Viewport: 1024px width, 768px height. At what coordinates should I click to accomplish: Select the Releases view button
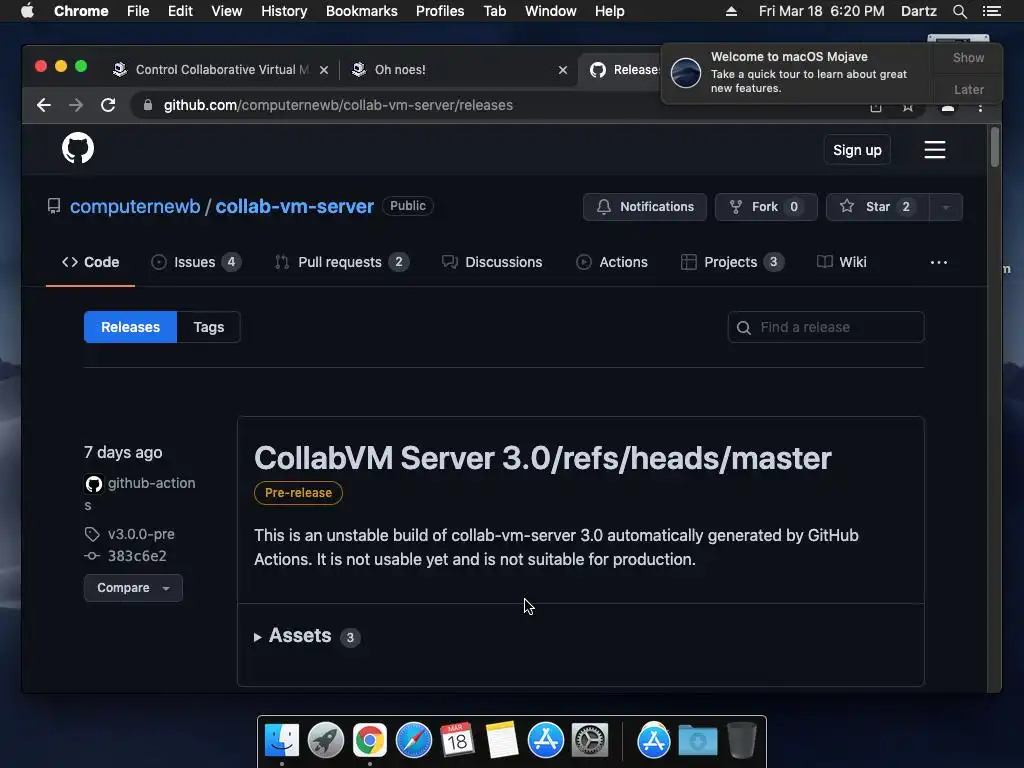(130, 327)
